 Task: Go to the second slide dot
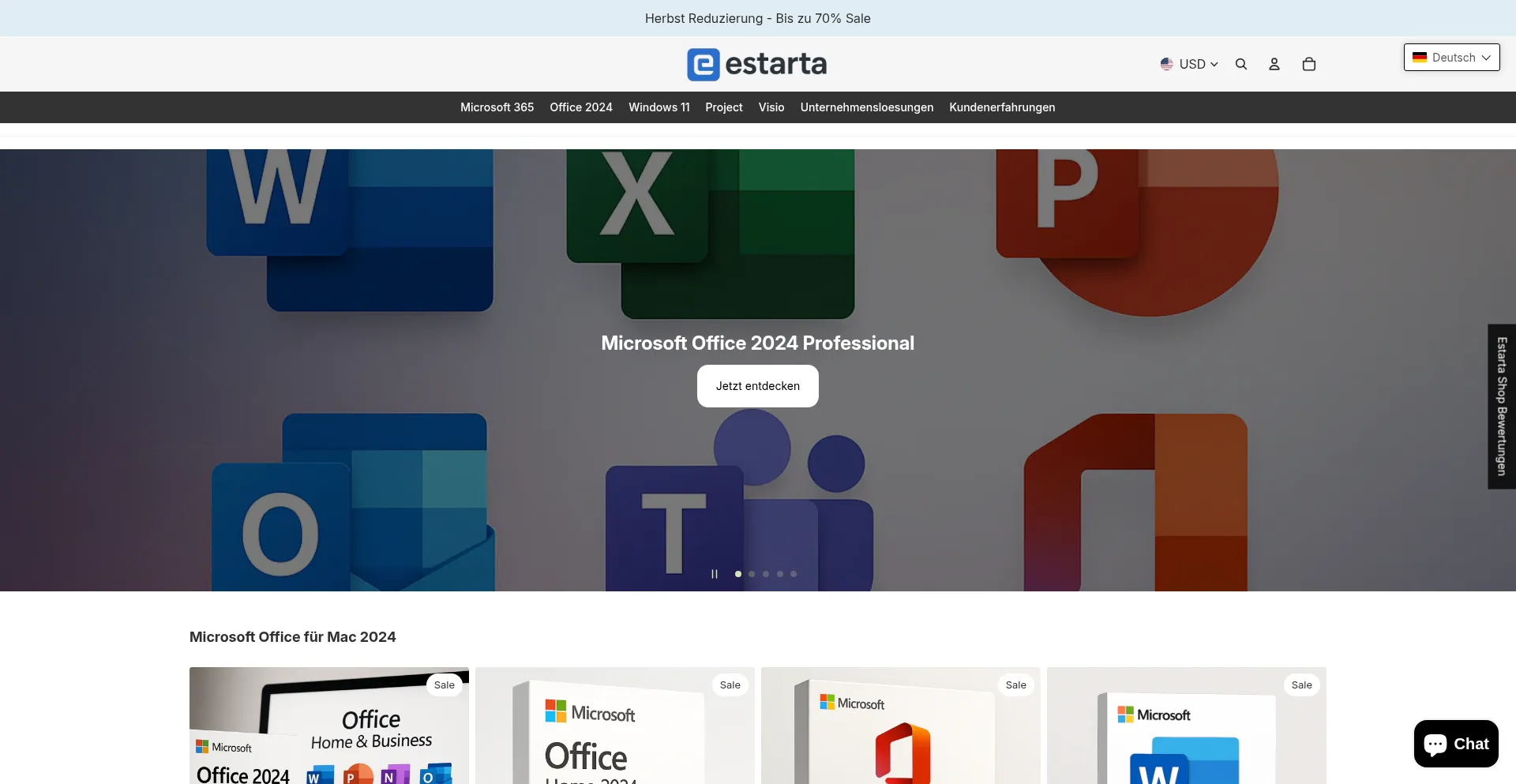click(x=752, y=574)
